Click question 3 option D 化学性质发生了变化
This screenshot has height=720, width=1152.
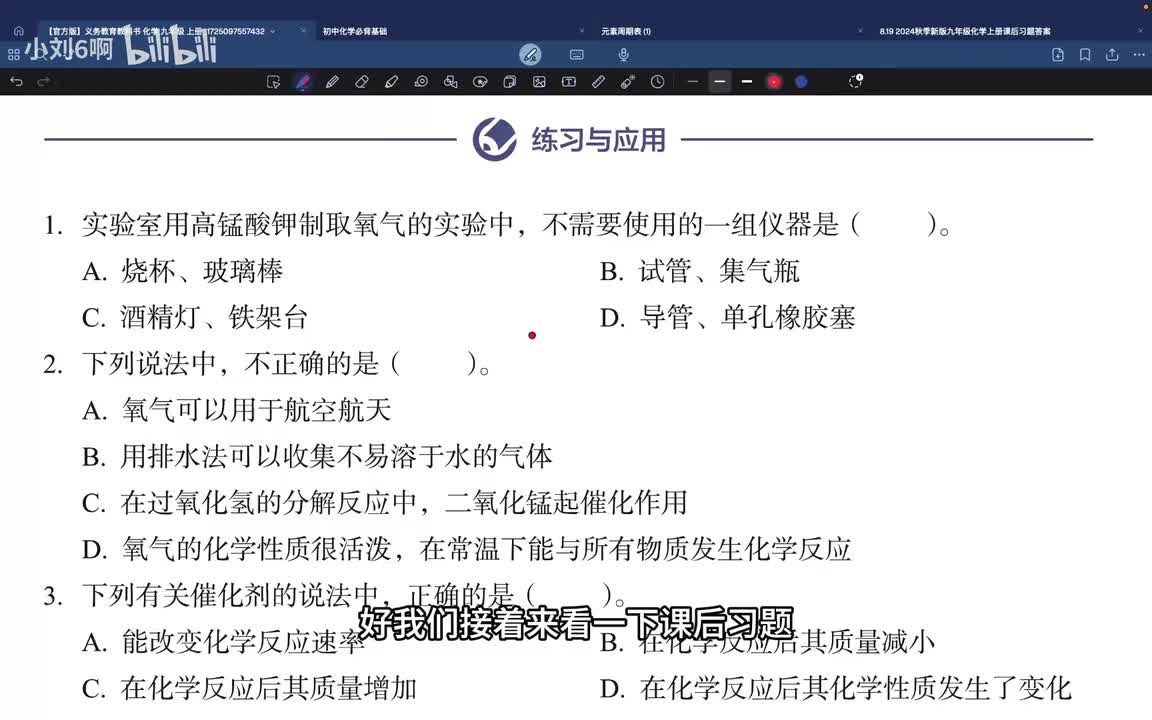coord(835,688)
